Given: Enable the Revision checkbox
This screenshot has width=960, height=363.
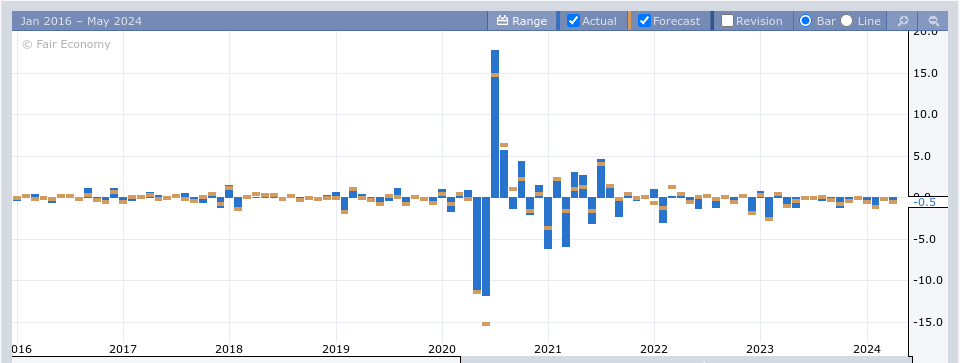Looking at the screenshot, I should (727, 21).
